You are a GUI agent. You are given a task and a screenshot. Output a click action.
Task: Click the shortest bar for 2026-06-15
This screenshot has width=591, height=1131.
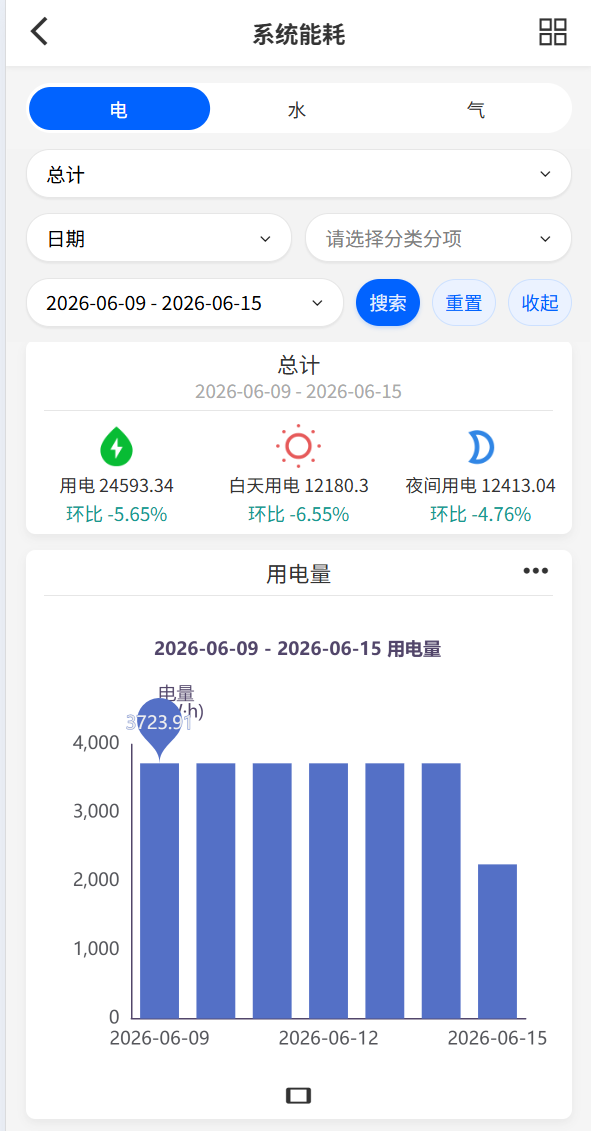point(497,941)
